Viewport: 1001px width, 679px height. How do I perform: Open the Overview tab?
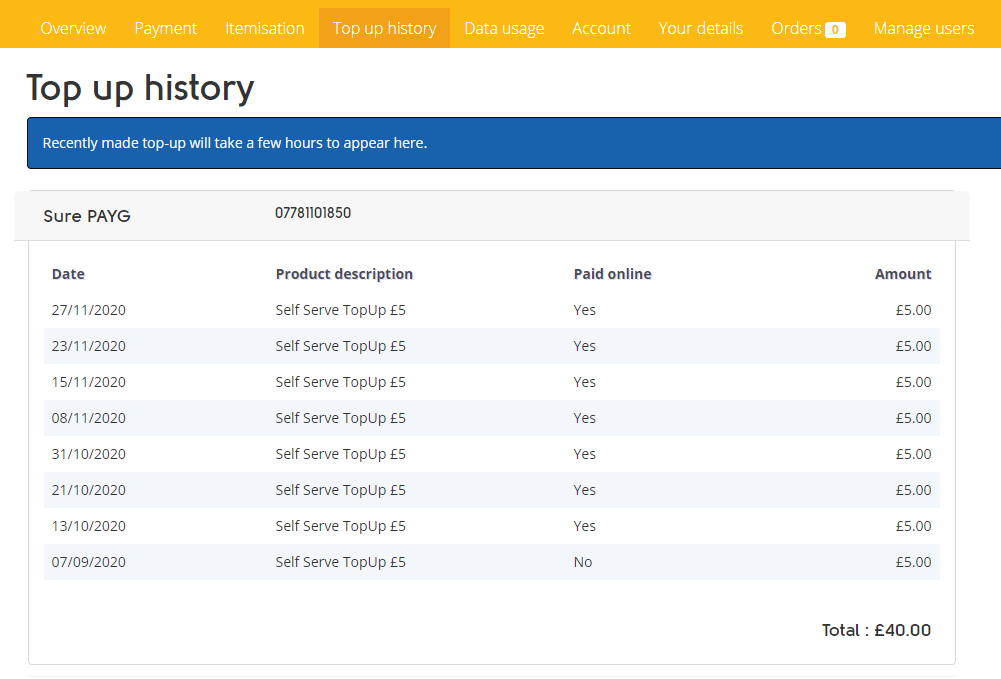click(x=73, y=28)
